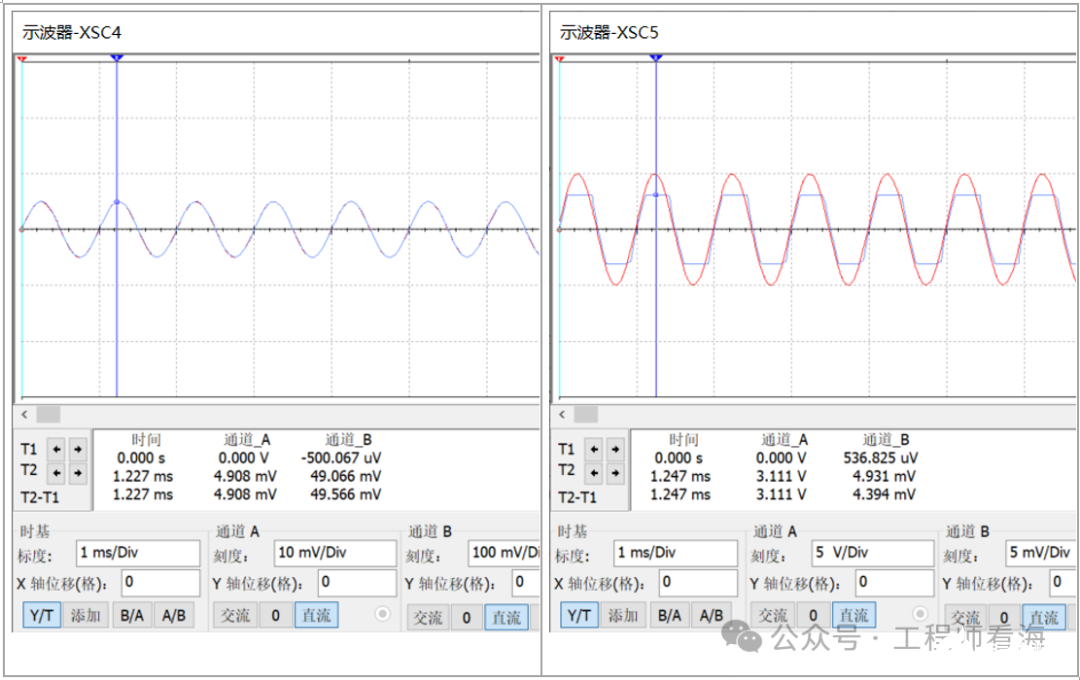Click the T2 left arrow on XSC5
The image size is (1080, 680).
coord(594,472)
